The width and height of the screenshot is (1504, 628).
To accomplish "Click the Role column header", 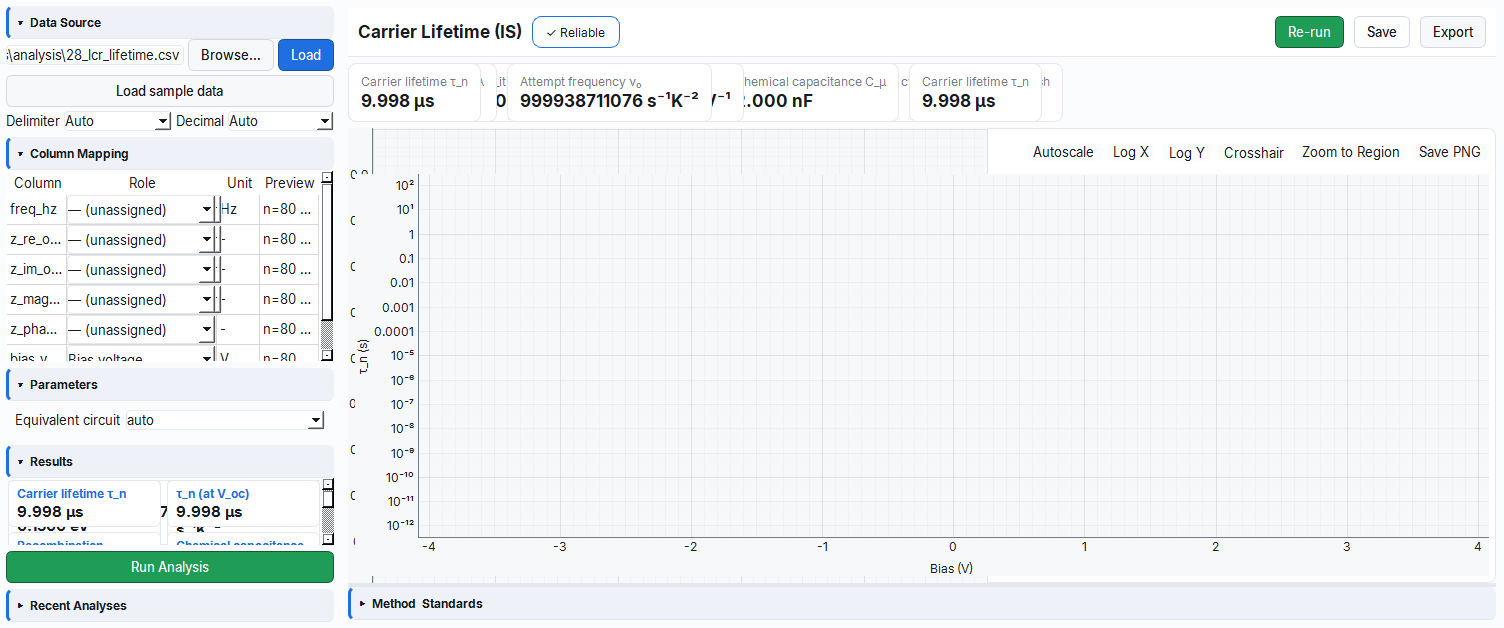I will (x=143, y=183).
